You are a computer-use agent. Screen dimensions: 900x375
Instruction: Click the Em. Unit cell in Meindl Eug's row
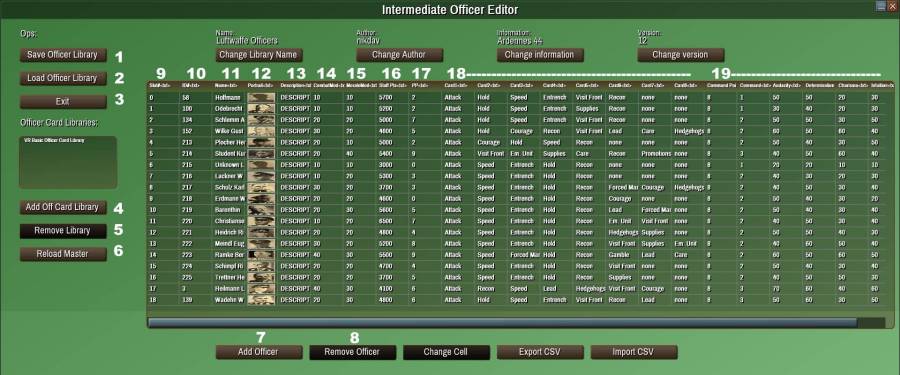point(688,243)
